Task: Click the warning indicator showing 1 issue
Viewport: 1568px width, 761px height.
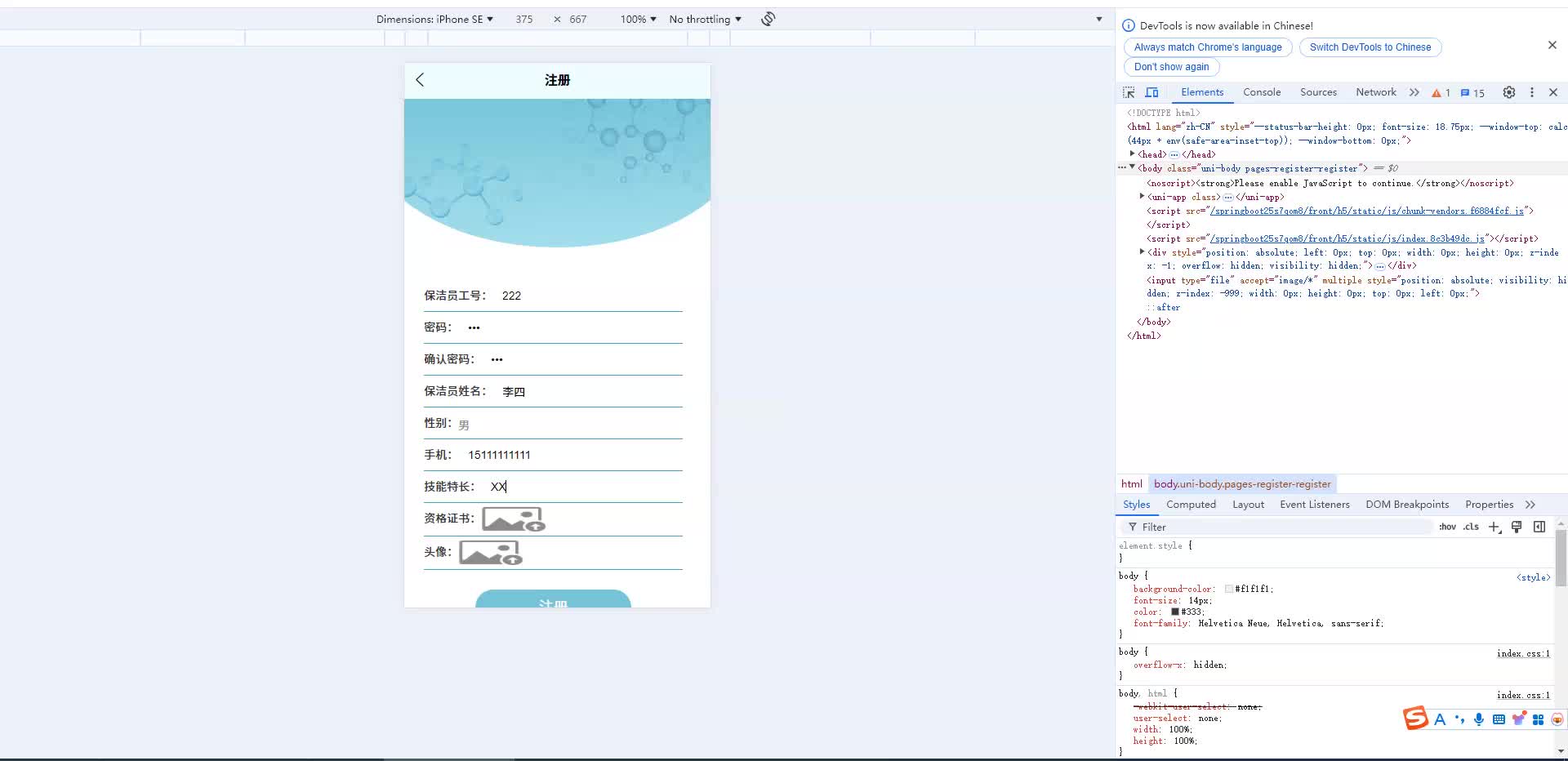Action: click(1441, 93)
